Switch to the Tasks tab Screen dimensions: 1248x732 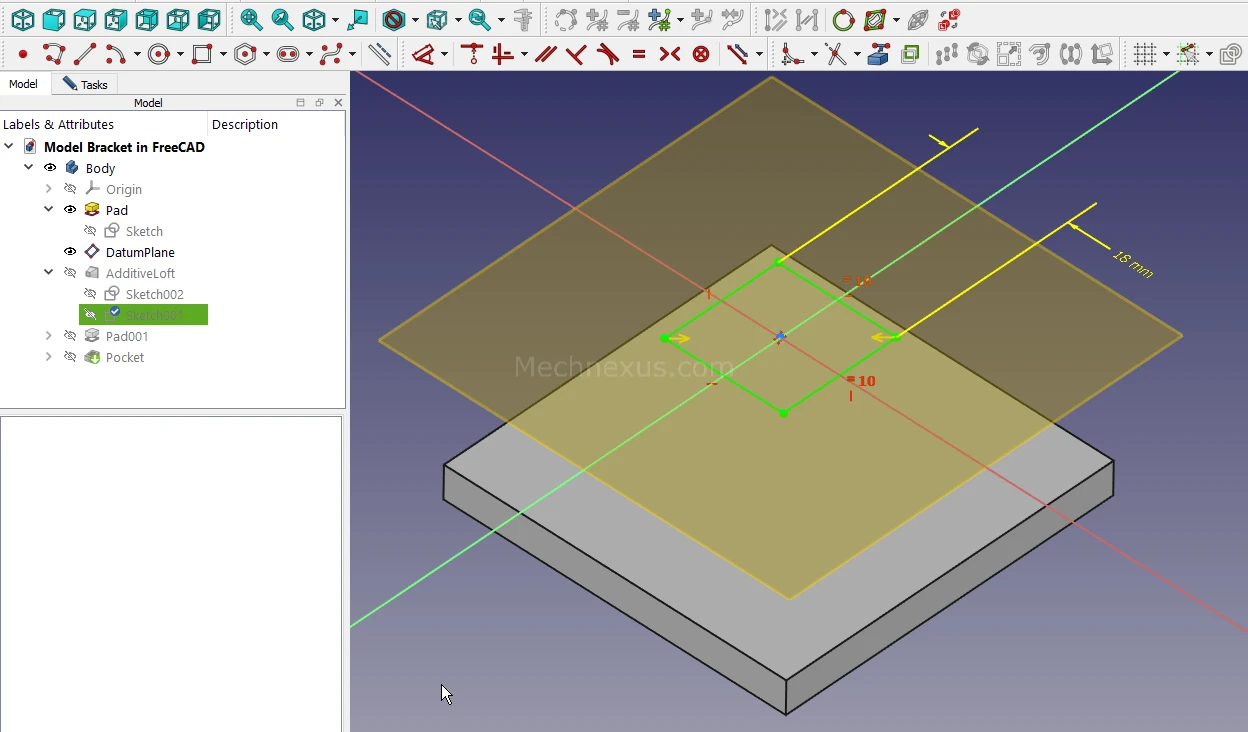[x=85, y=85]
